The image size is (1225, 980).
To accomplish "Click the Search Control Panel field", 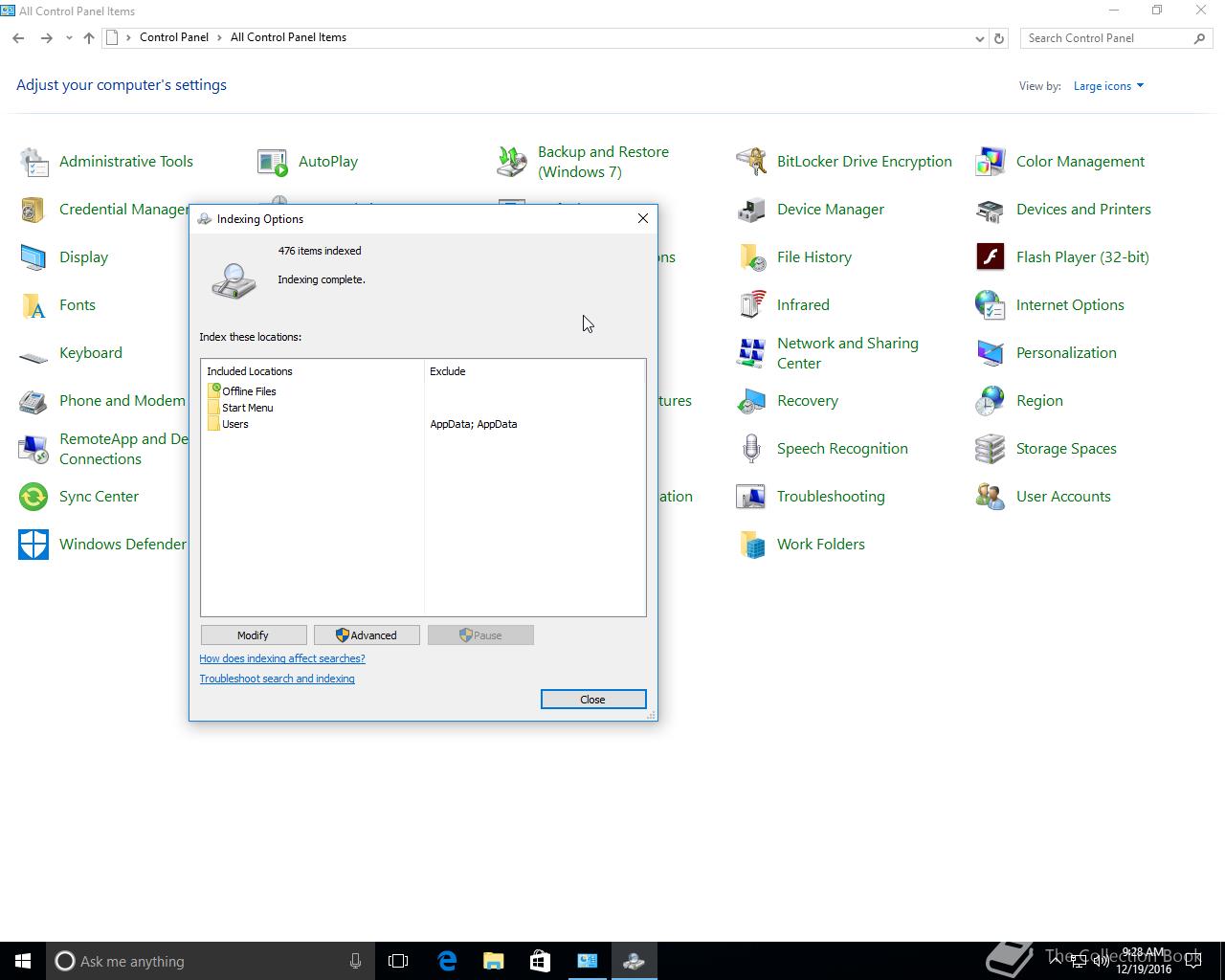I will pyautogui.click(x=1106, y=38).
